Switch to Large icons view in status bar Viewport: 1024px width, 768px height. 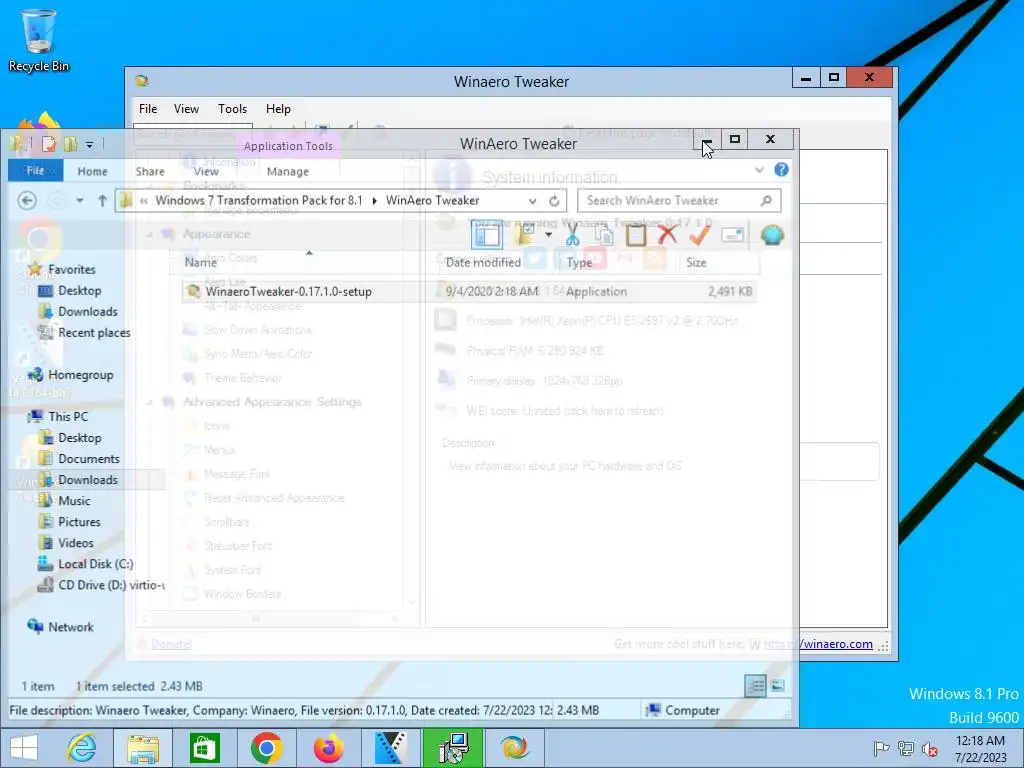(x=777, y=686)
